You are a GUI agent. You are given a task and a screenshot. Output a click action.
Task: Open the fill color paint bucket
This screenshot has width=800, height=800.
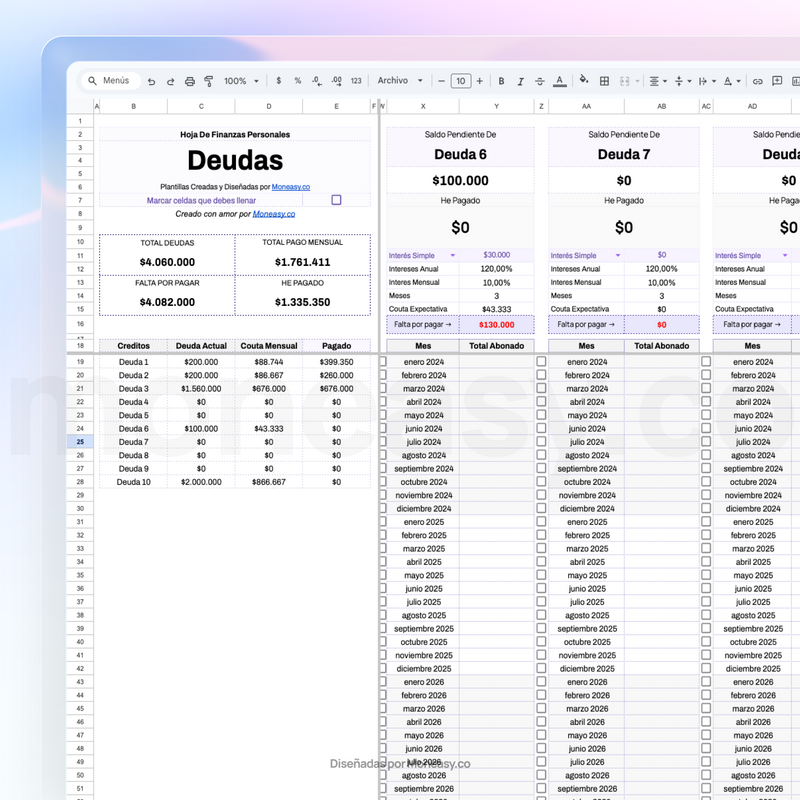(x=584, y=81)
